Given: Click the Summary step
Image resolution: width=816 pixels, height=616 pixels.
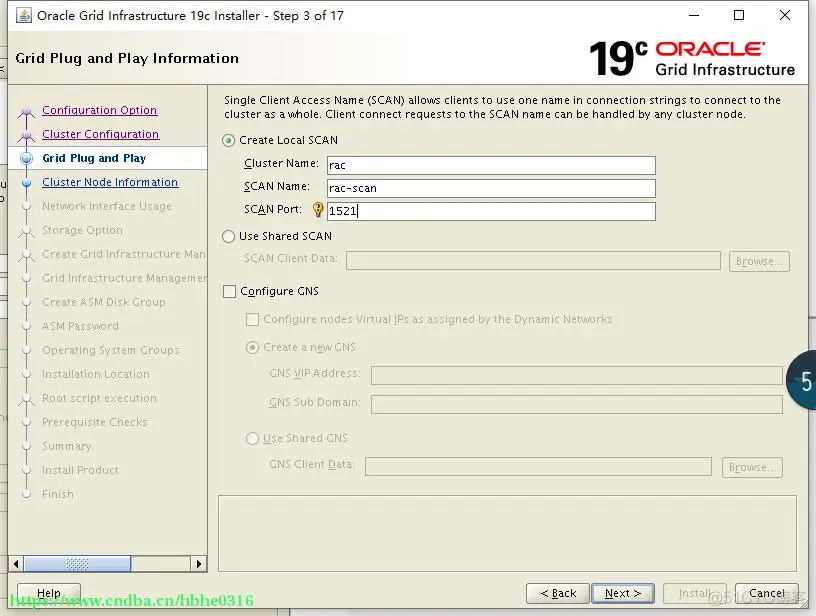Looking at the screenshot, I should (x=67, y=446).
